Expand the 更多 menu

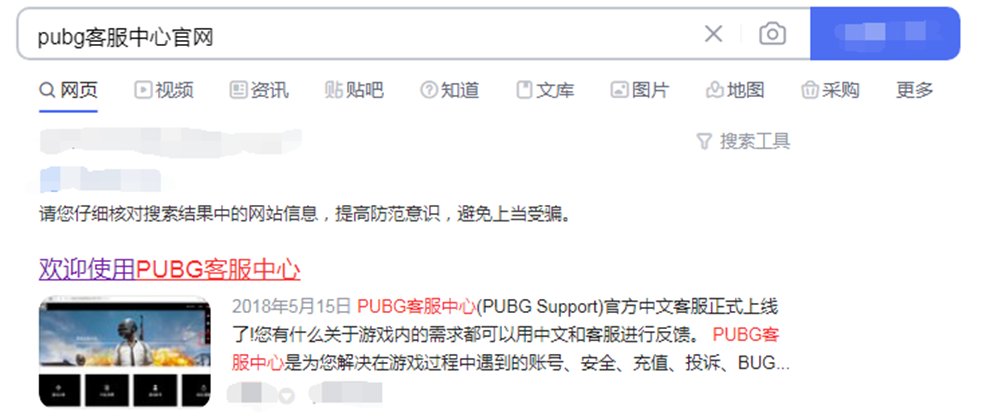pos(915,90)
